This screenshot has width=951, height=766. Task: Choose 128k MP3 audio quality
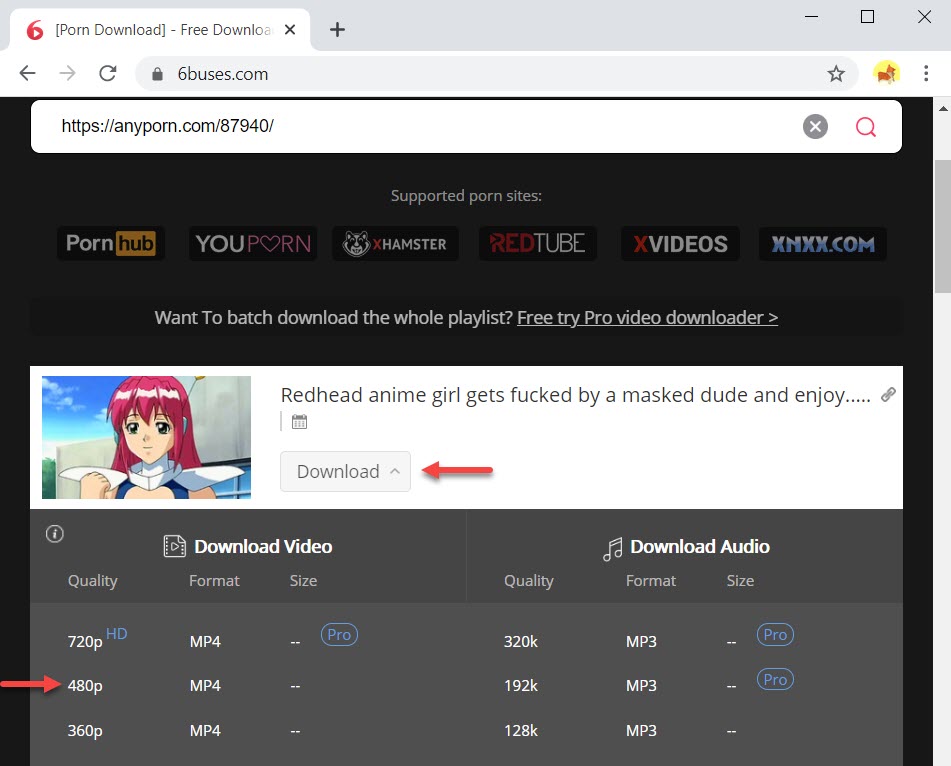(x=520, y=731)
